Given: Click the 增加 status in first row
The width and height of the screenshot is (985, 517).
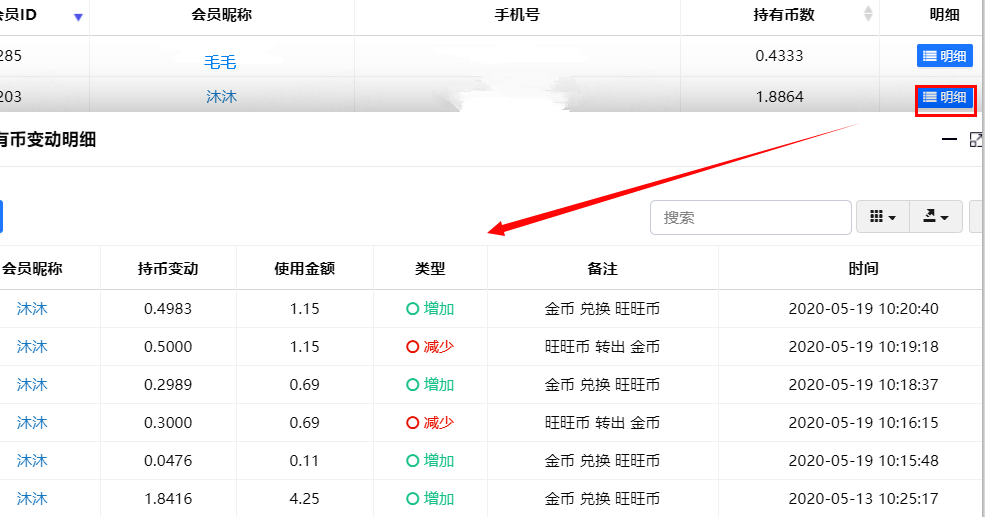Looking at the screenshot, I should point(430,308).
